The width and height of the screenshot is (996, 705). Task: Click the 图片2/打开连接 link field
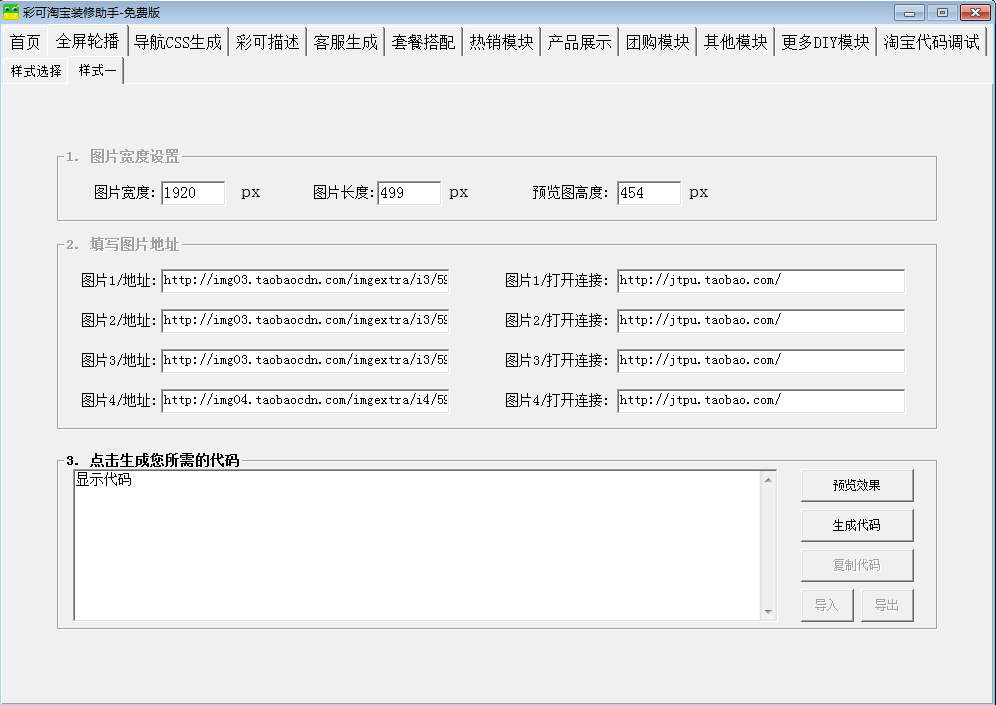[x=760, y=321]
